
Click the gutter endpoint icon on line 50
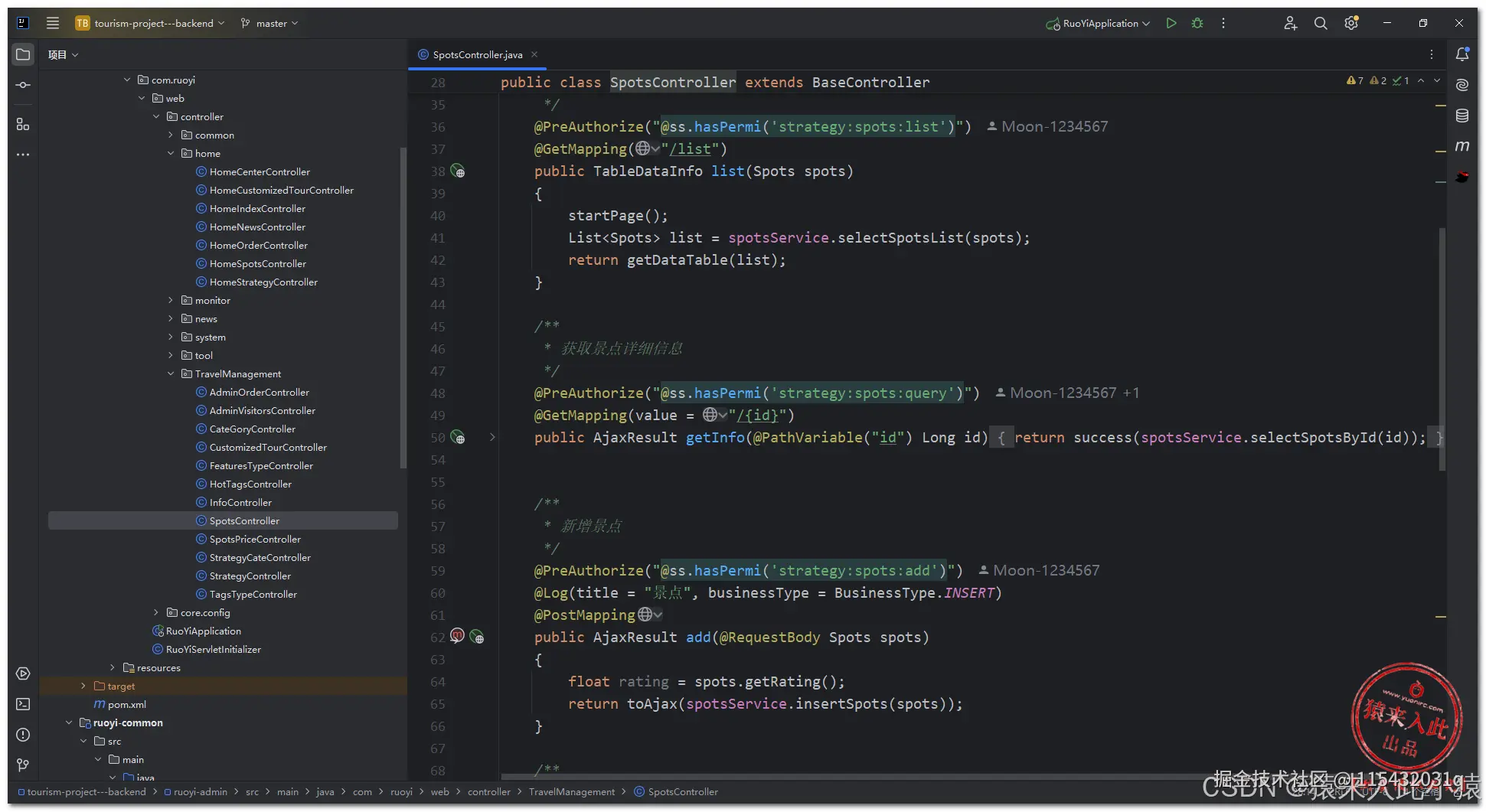tap(458, 438)
